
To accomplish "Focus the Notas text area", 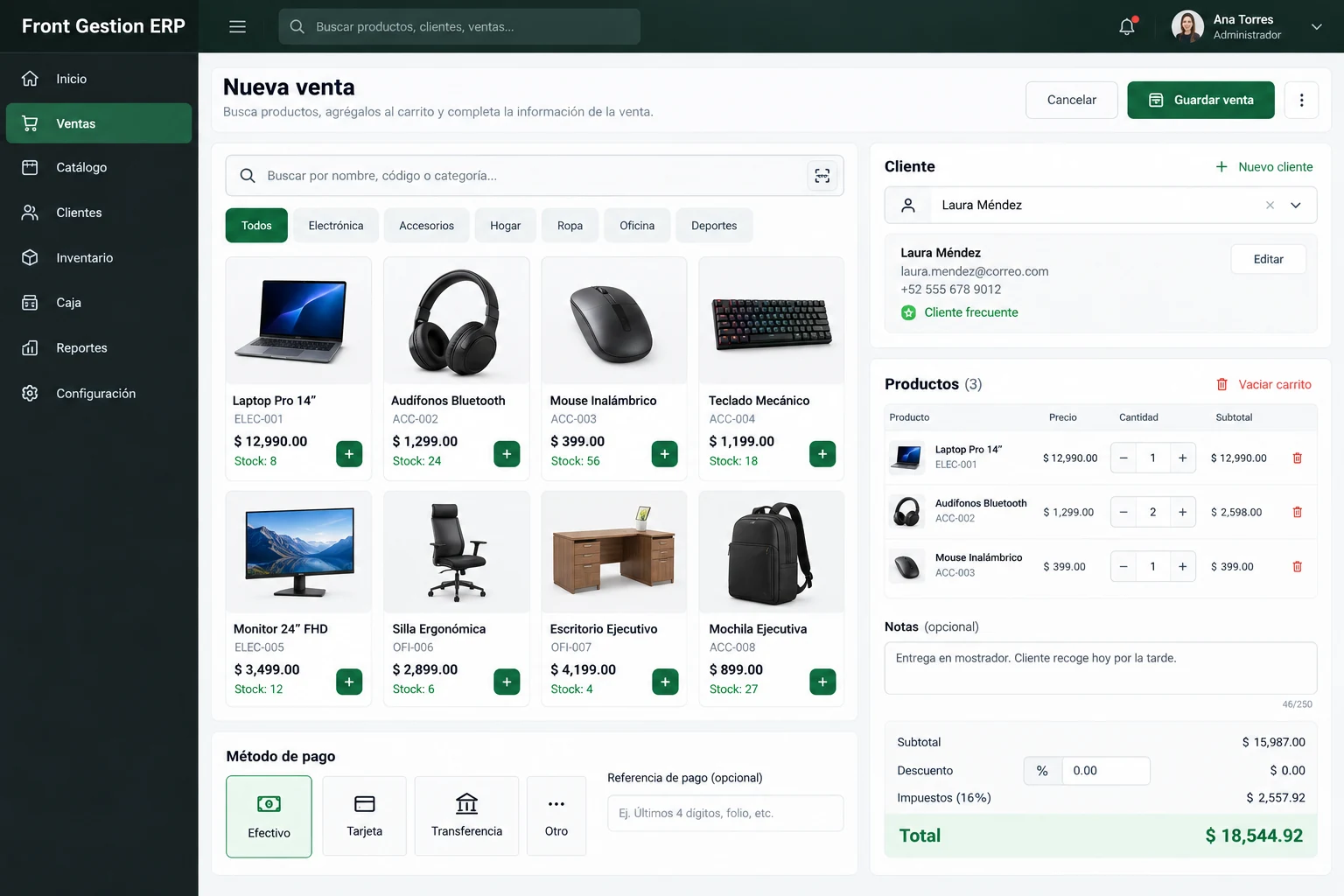I will (x=1101, y=668).
